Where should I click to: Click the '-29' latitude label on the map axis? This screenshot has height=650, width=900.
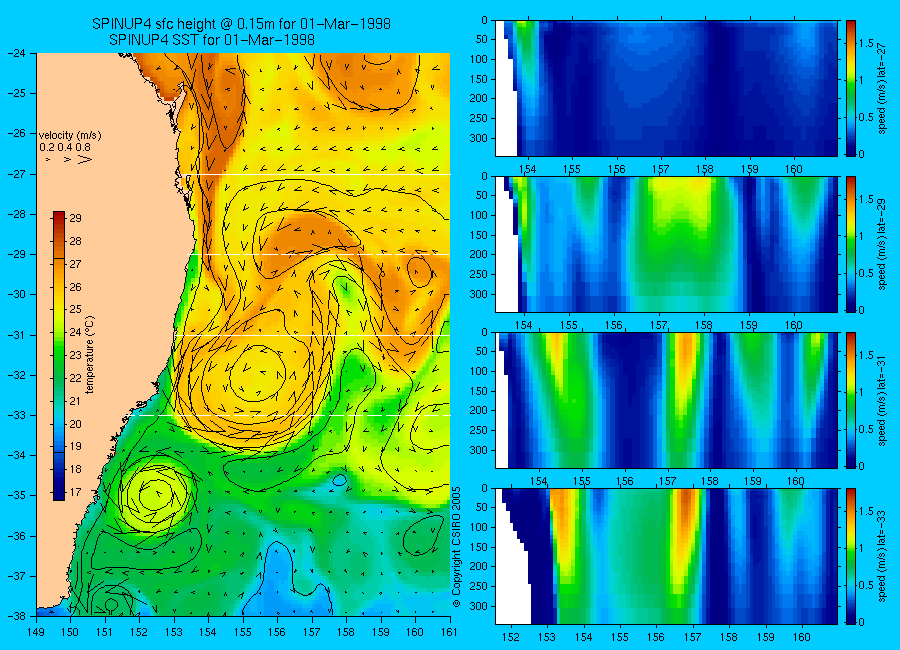pyautogui.click(x=17, y=254)
